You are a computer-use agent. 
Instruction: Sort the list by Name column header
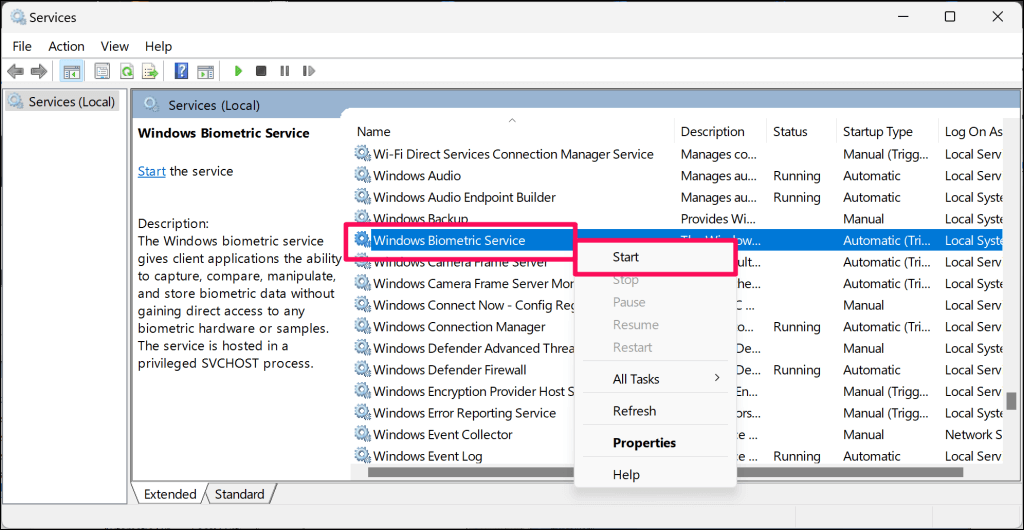[374, 131]
